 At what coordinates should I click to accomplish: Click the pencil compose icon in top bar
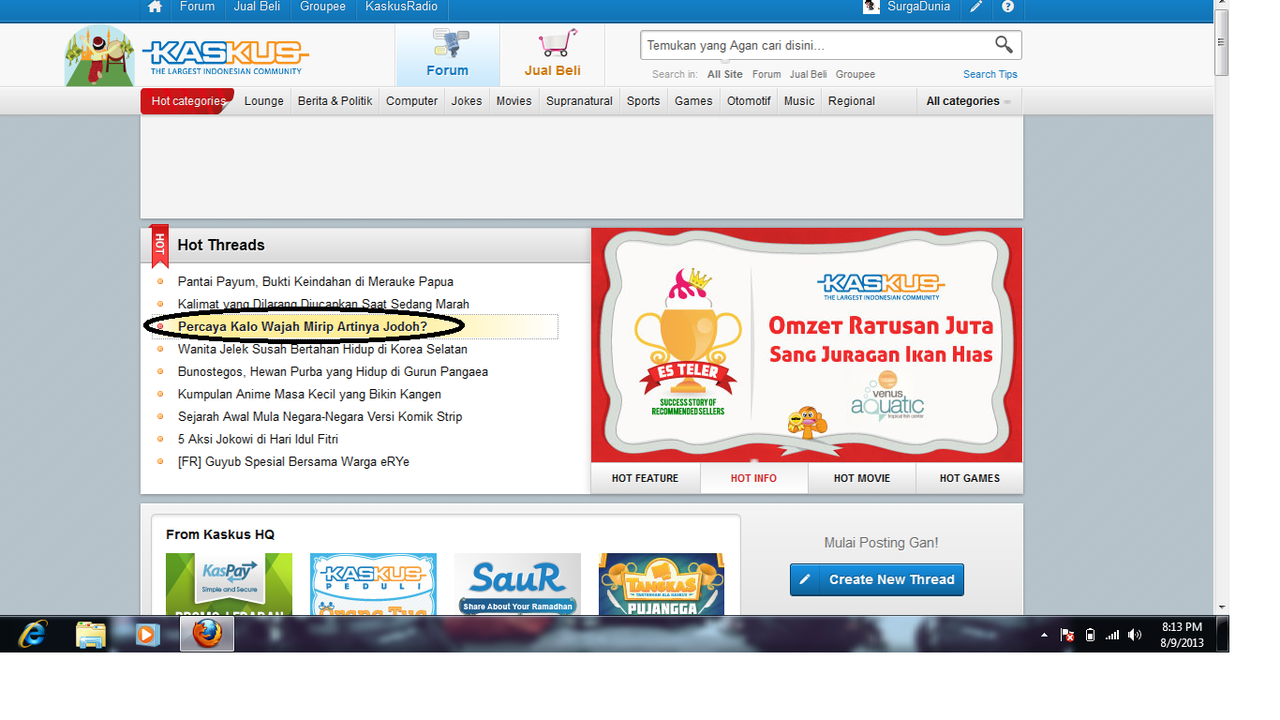pos(976,7)
